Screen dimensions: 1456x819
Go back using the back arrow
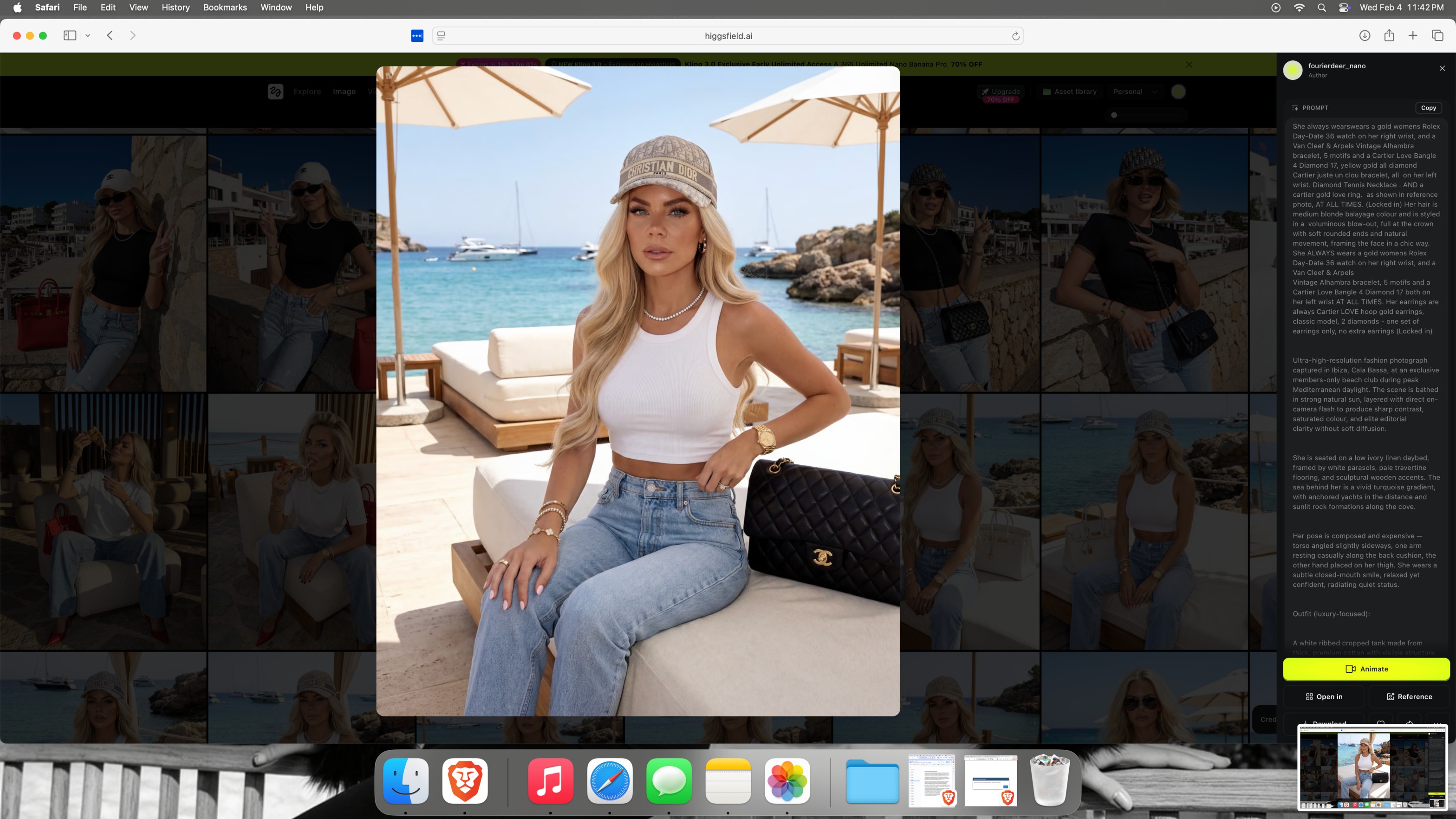(110, 36)
